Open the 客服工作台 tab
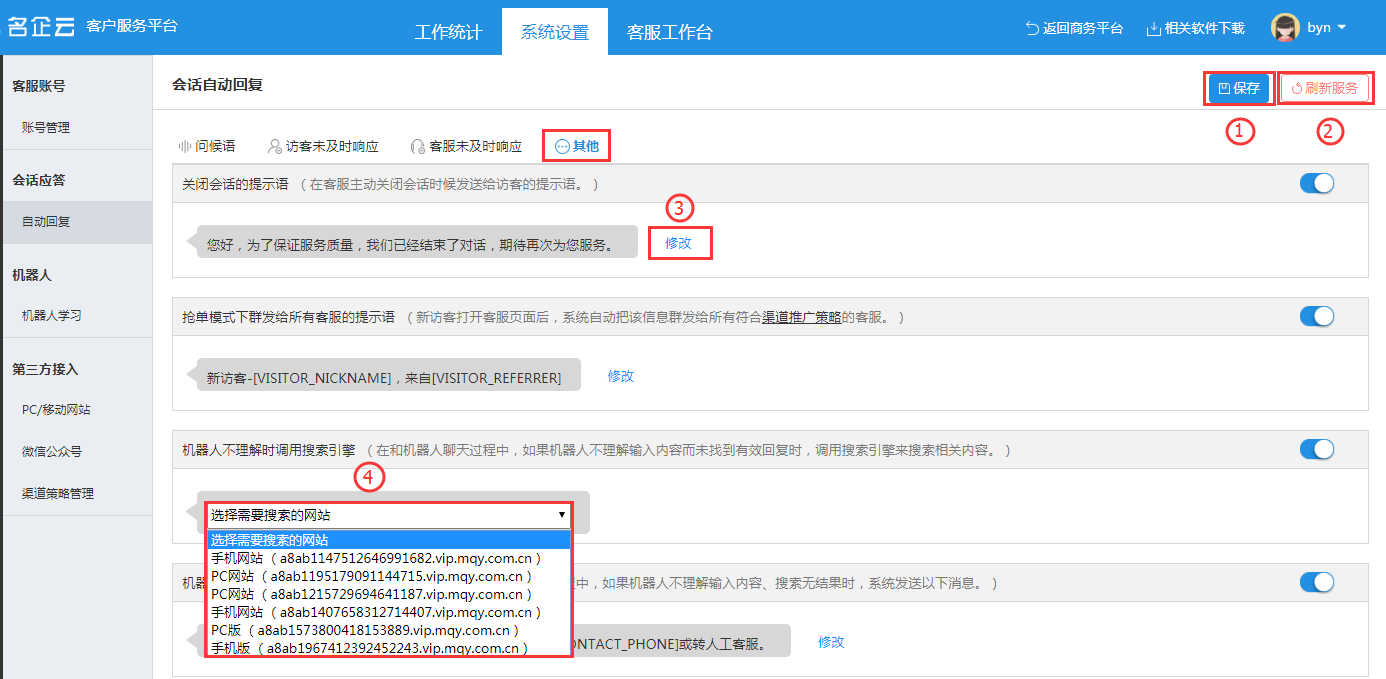 coord(669,32)
